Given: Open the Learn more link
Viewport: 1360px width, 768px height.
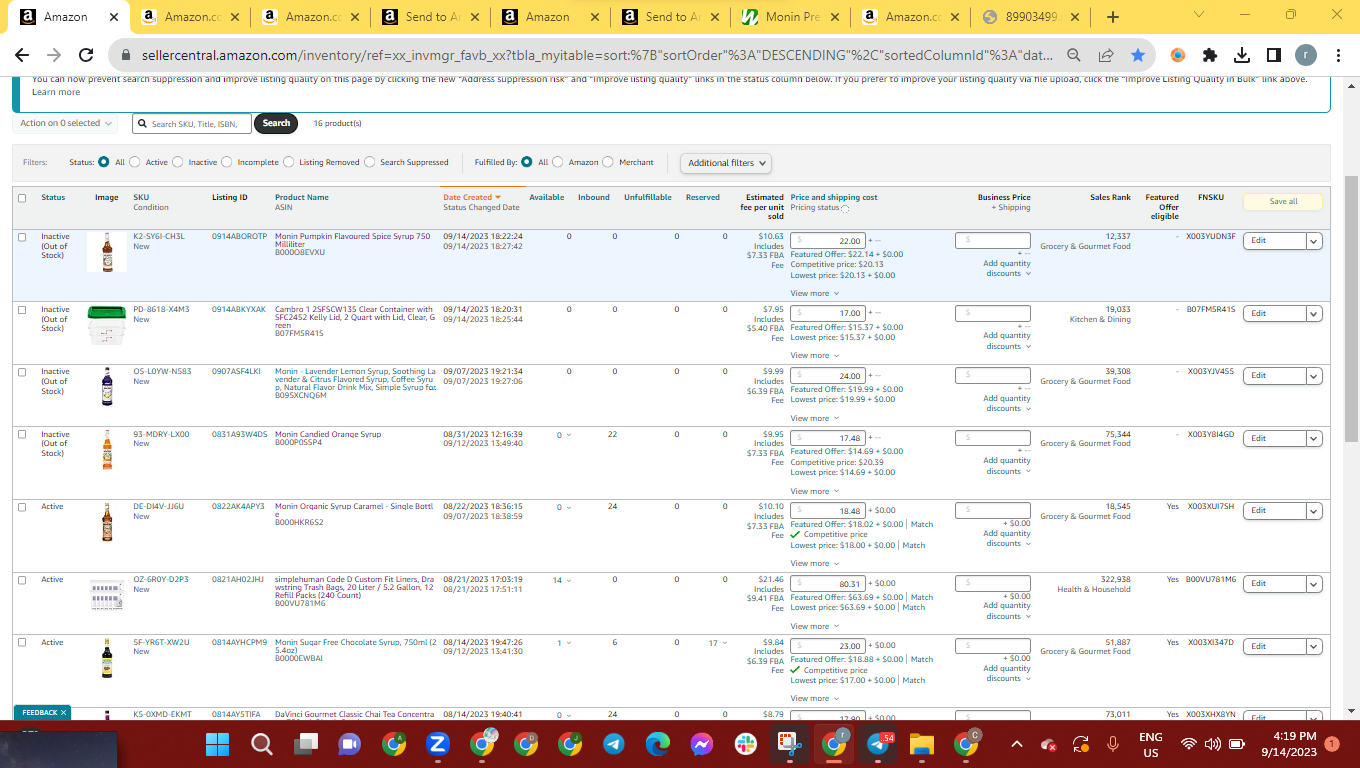Looking at the screenshot, I should tap(56, 92).
